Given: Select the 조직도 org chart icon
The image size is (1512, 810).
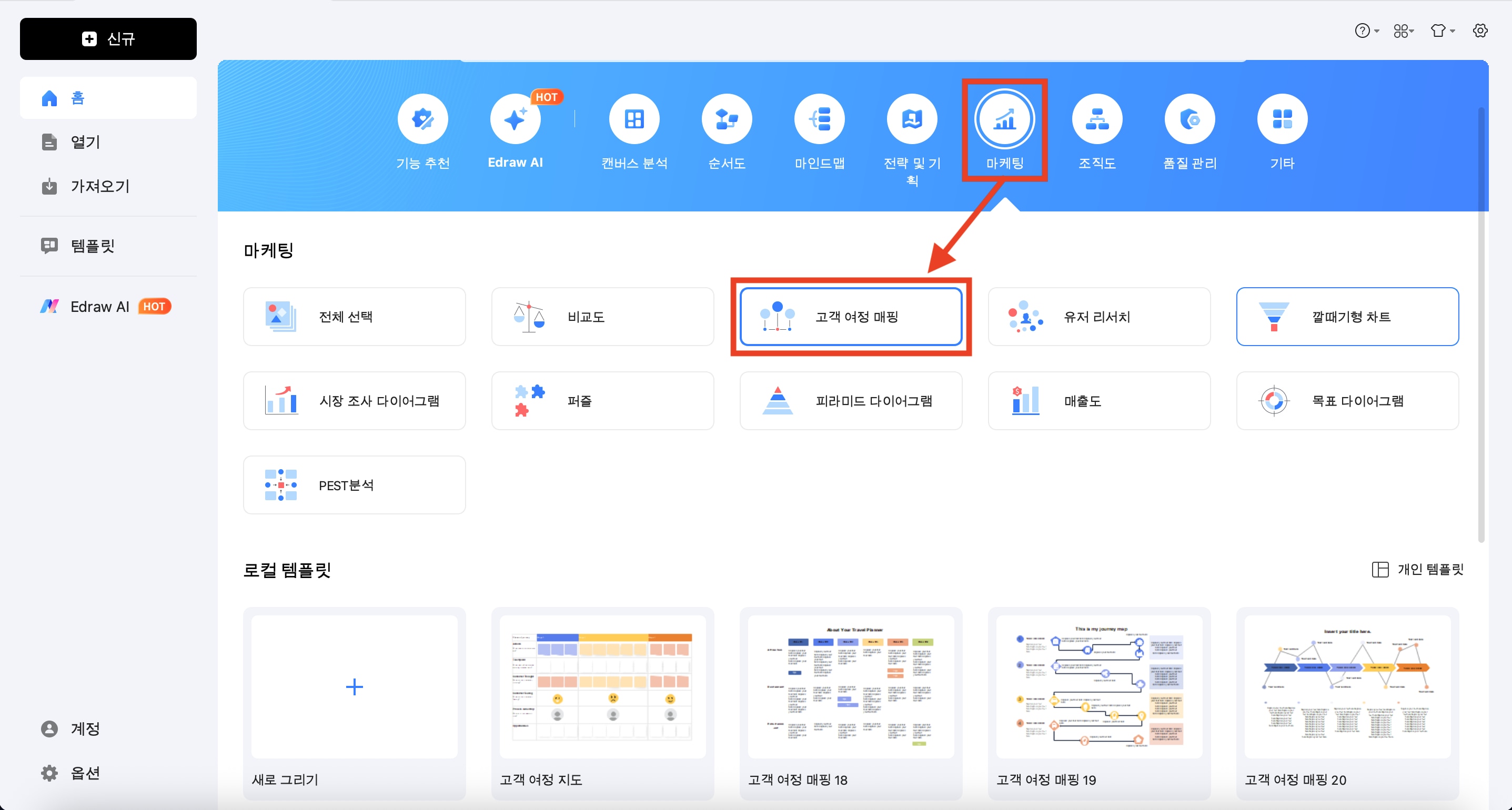Looking at the screenshot, I should (1096, 119).
